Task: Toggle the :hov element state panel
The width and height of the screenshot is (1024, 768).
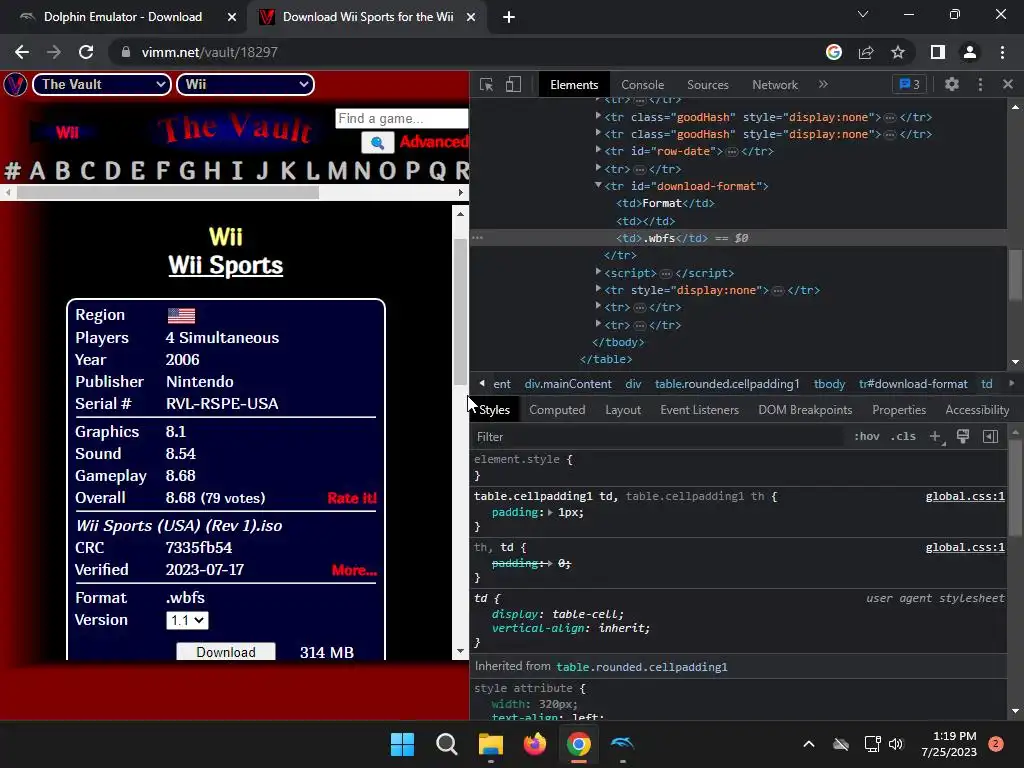Action: (x=867, y=436)
